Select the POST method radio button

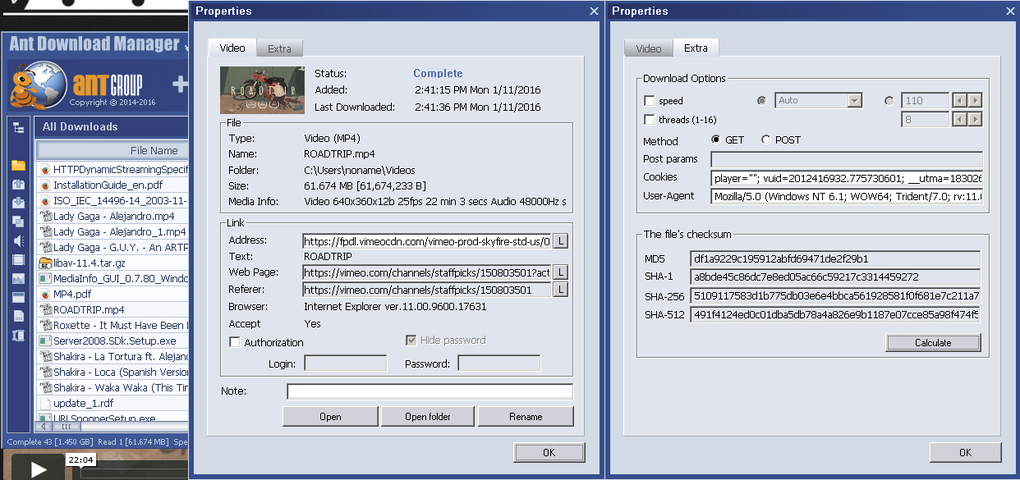[766, 140]
